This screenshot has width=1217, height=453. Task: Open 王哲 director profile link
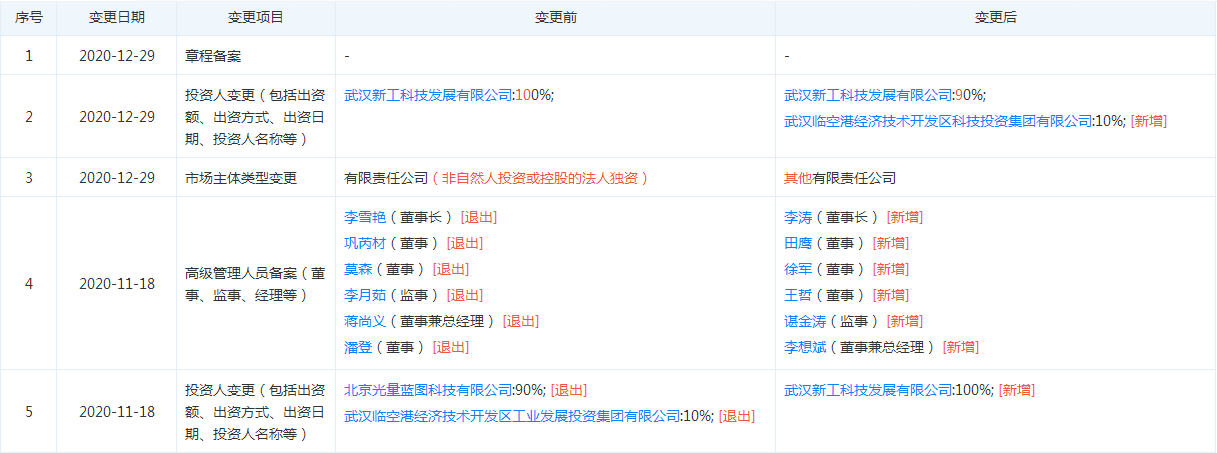pos(798,295)
